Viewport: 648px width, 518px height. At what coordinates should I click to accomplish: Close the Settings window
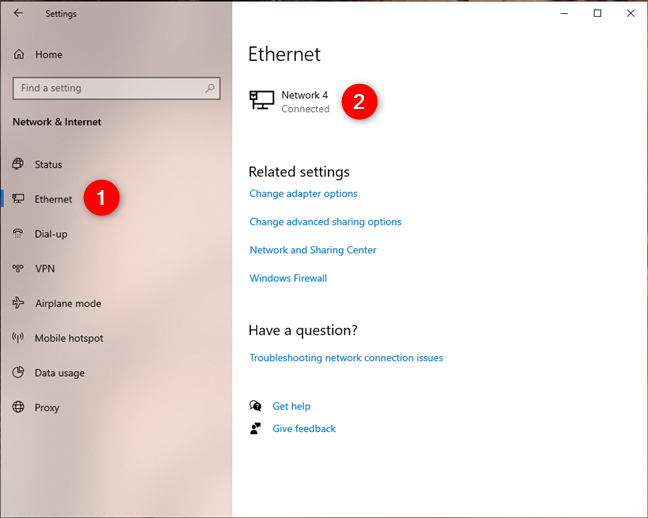pos(630,13)
